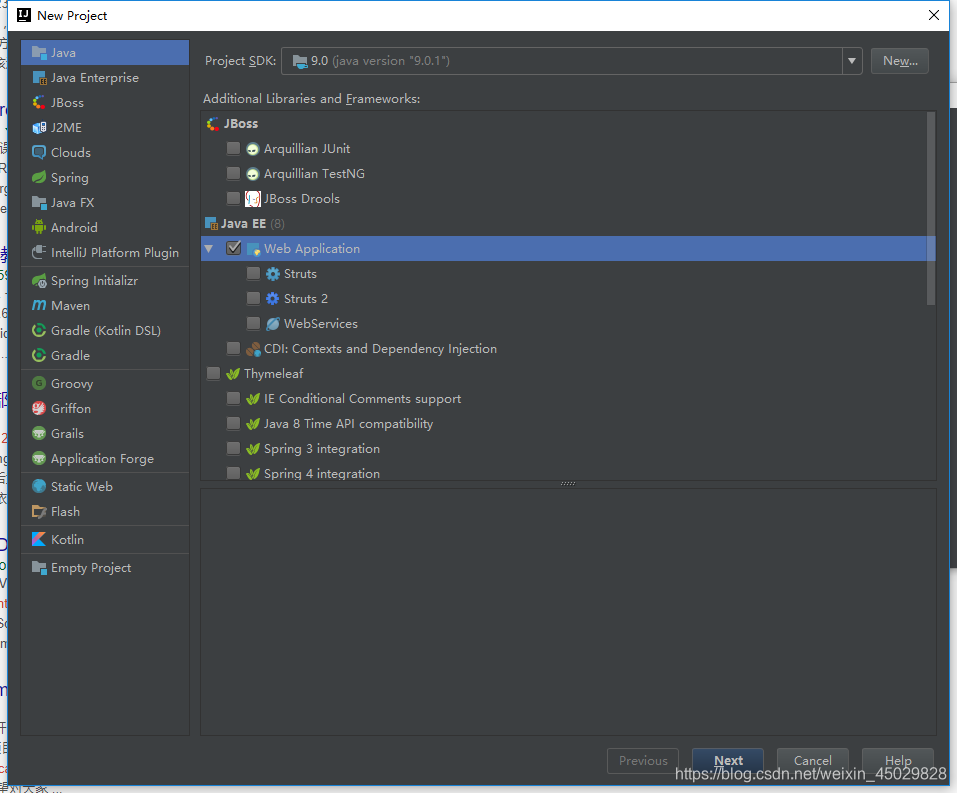Tick the Struts checkbox
The image size is (957, 793).
point(253,273)
